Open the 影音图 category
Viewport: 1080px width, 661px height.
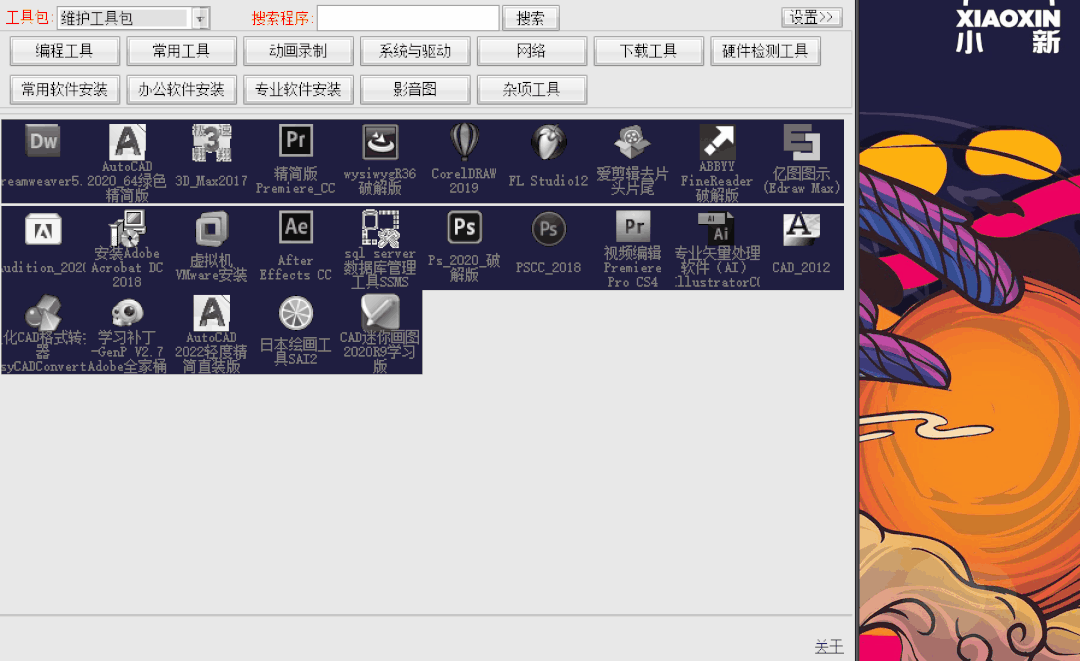pyautogui.click(x=415, y=90)
